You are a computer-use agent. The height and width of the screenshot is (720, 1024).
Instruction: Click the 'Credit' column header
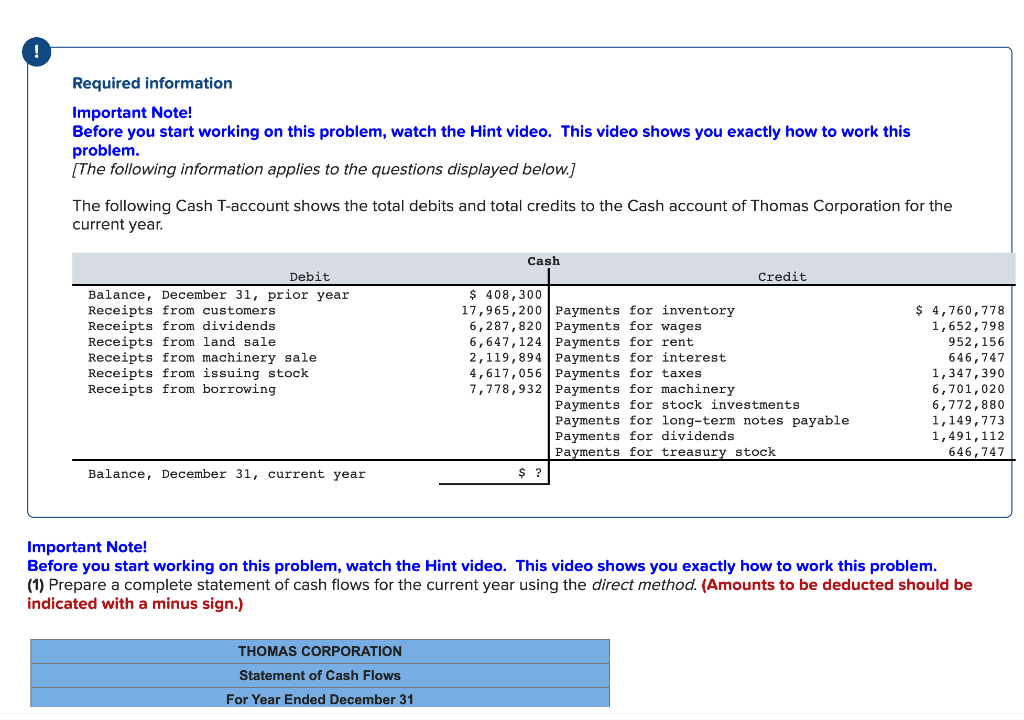click(x=782, y=276)
